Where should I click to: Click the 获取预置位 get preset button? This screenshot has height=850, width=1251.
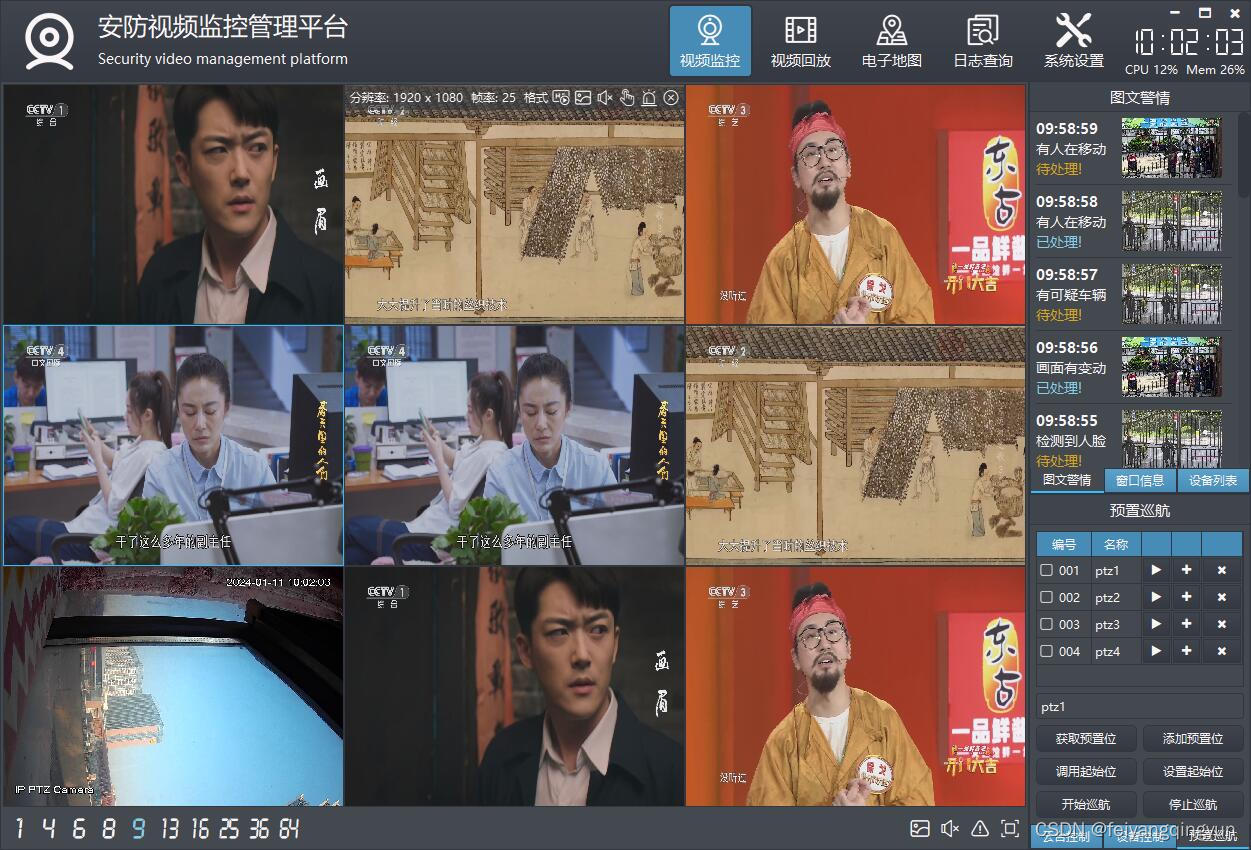(1085, 738)
